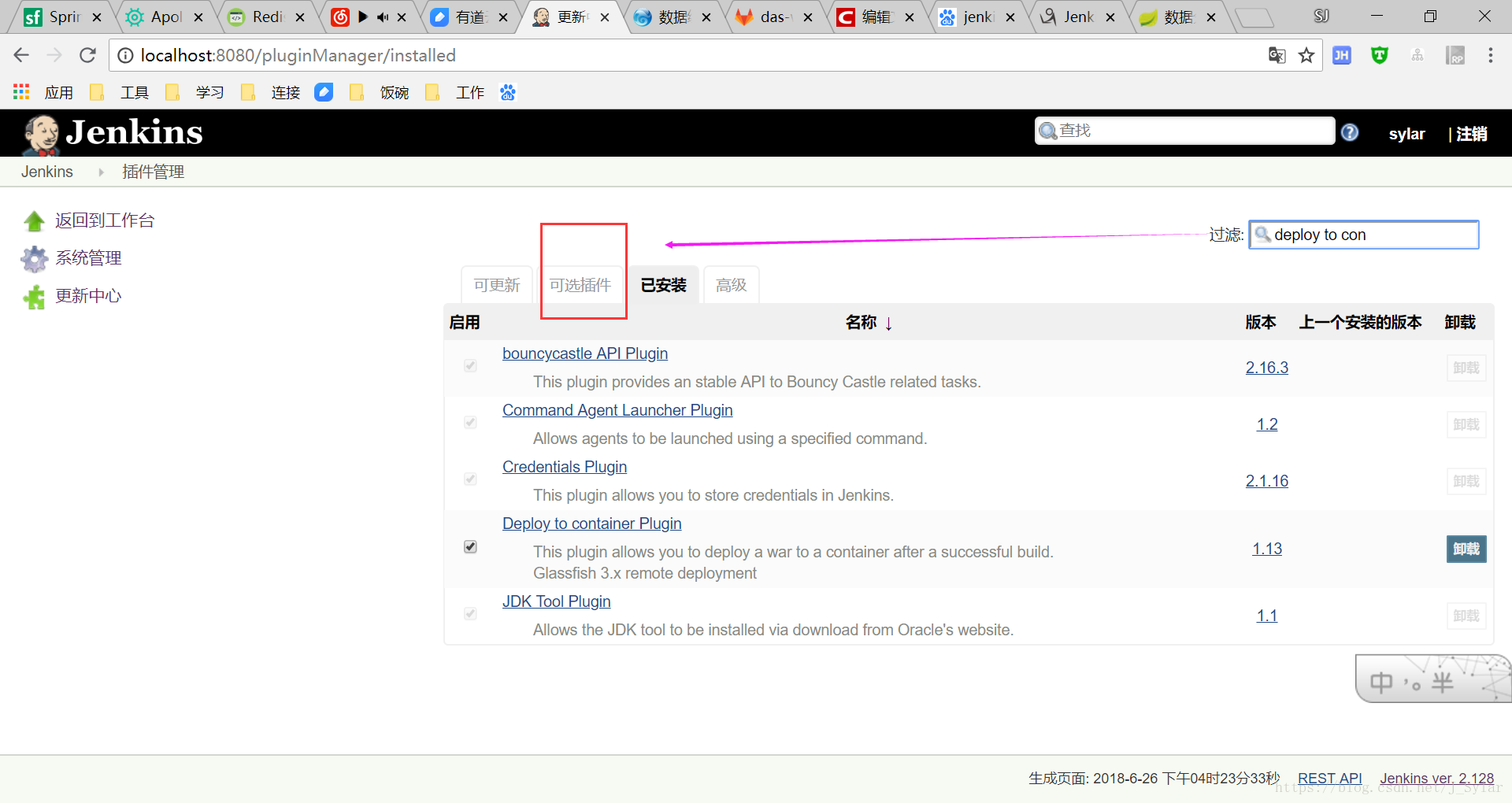Screen dimensions: 1512x803
Task: Click 插件管理 breadcrumb link
Action: tap(153, 172)
